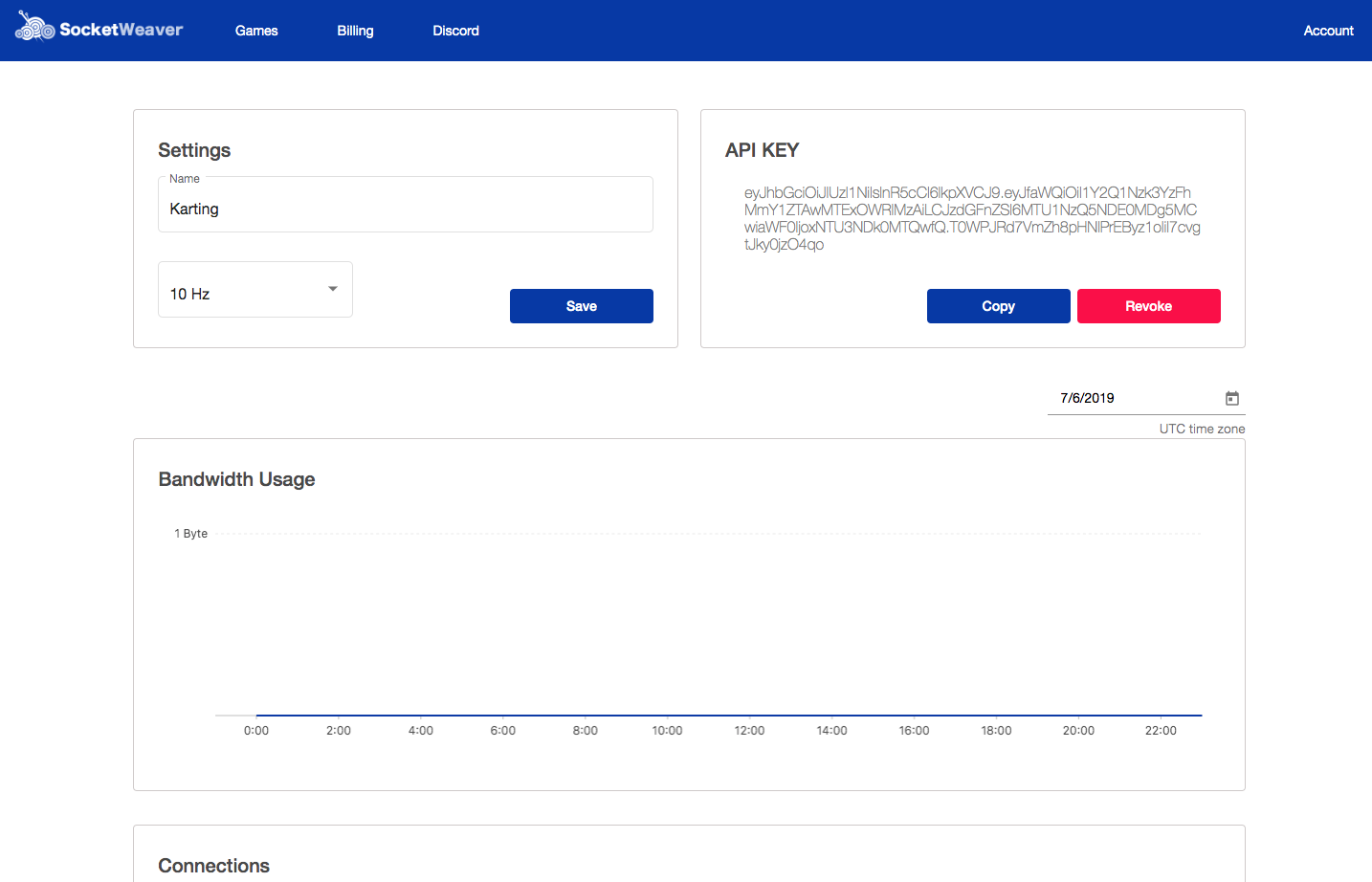
Task: Select the Name field containing Karting
Action: tap(405, 209)
